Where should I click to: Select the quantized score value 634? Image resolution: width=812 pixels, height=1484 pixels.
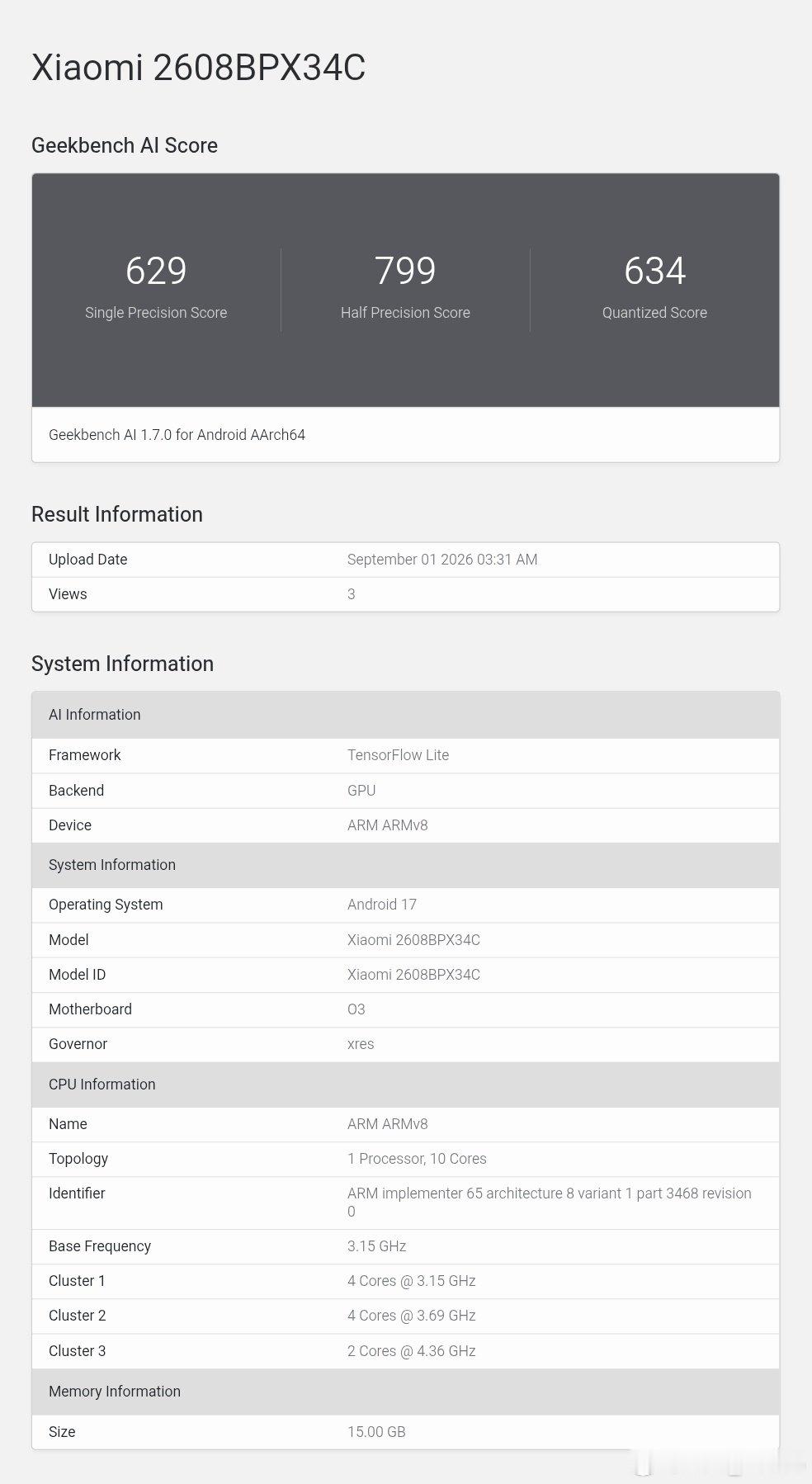pos(654,271)
